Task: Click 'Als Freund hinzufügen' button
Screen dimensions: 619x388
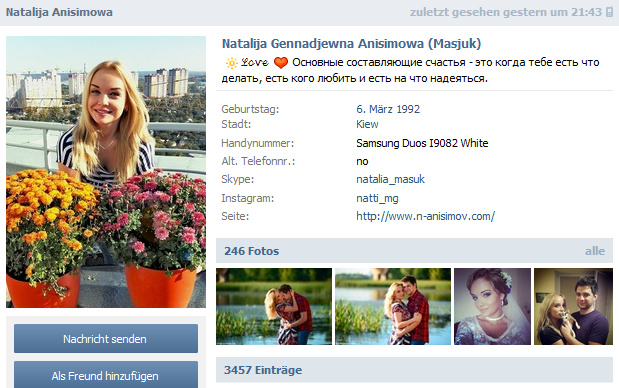Action: point(106,375)
